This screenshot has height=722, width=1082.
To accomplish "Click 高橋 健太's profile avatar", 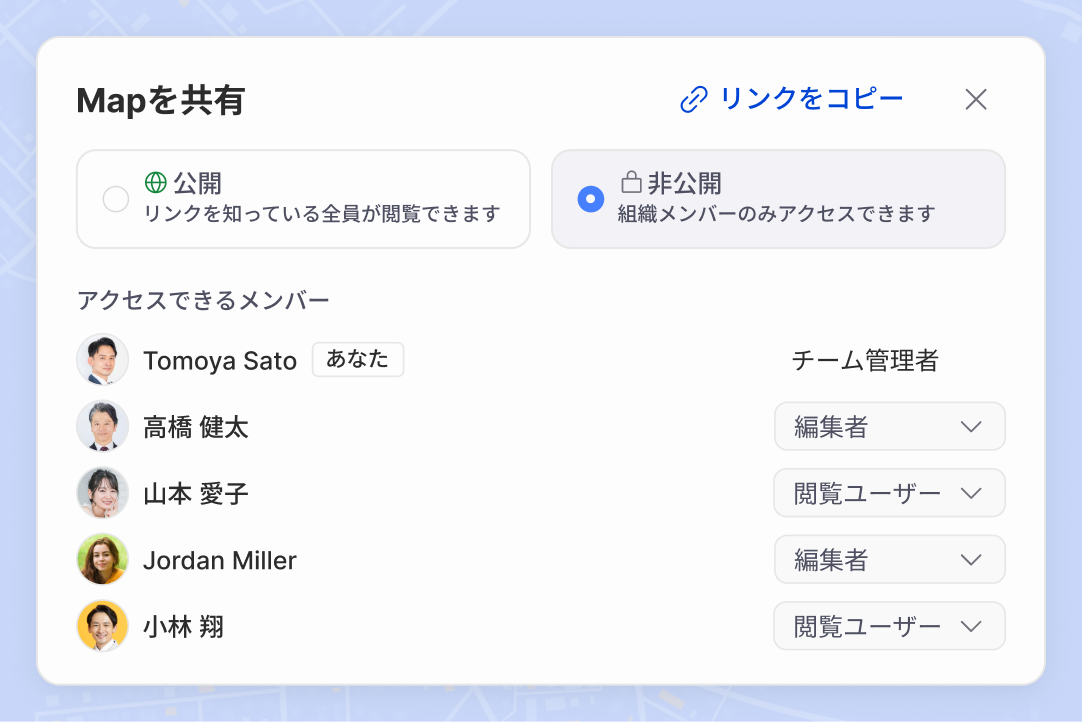I will (103, 426).
